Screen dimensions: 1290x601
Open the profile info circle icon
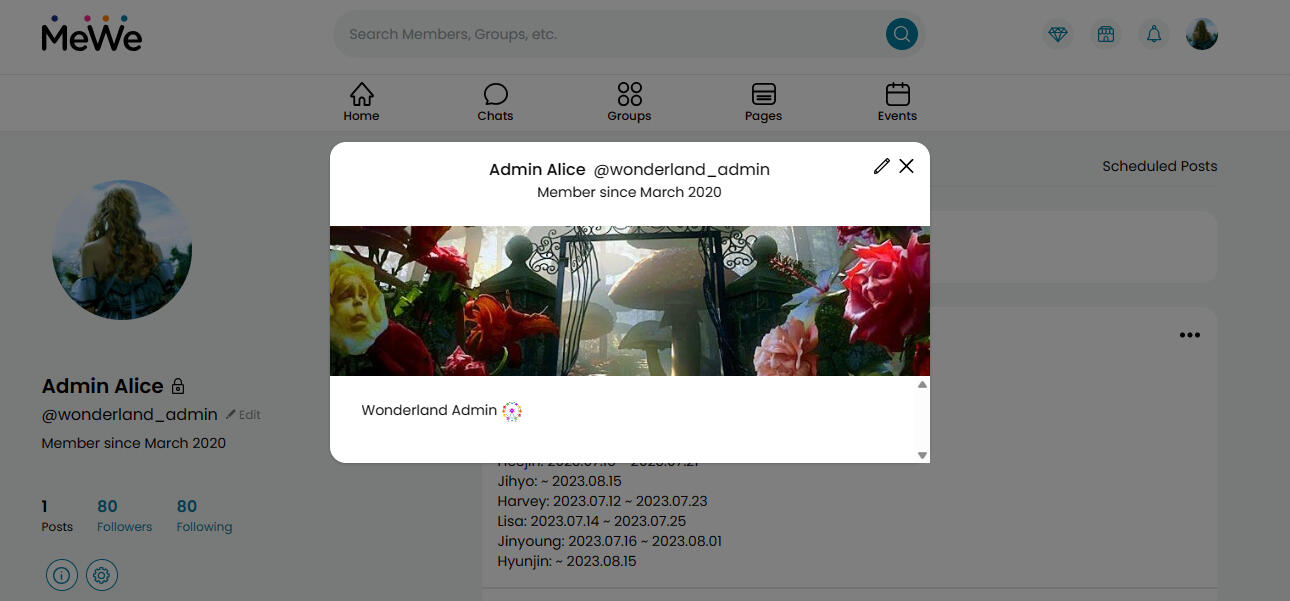pos(62,575)
